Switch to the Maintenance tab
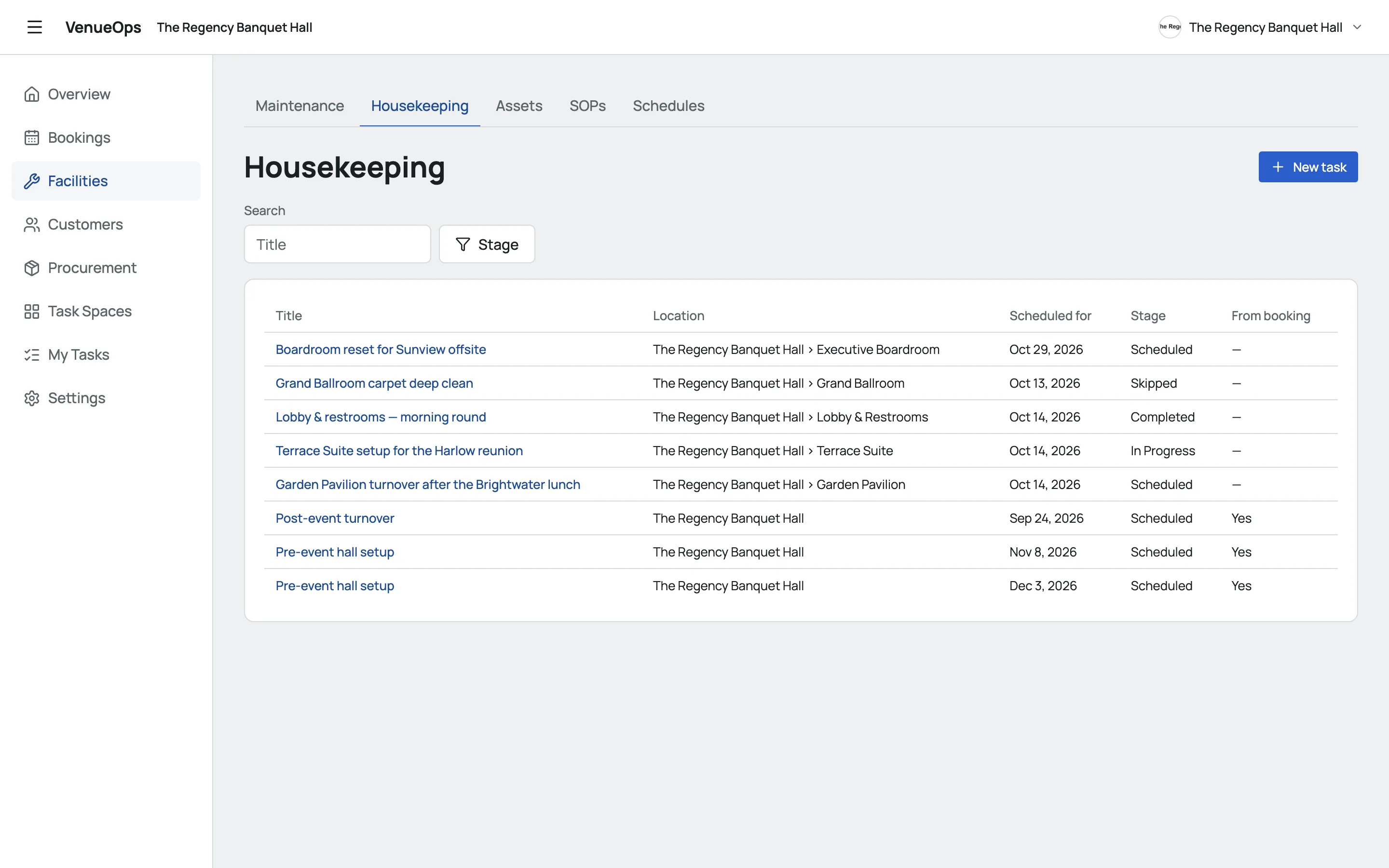The image size is (1389, 868). point(300,106)
